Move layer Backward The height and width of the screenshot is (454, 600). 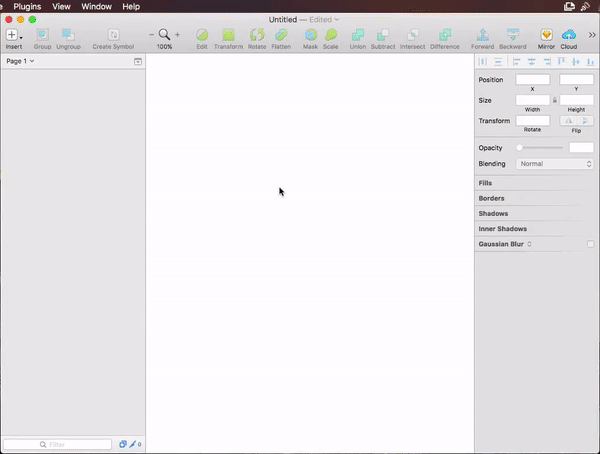(513, 35)
